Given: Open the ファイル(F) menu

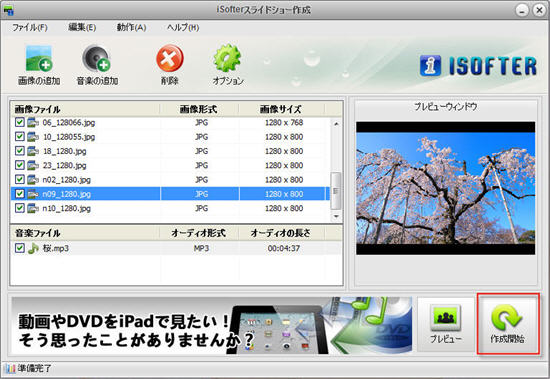Looking at the screenshot, I should (30, 27).
